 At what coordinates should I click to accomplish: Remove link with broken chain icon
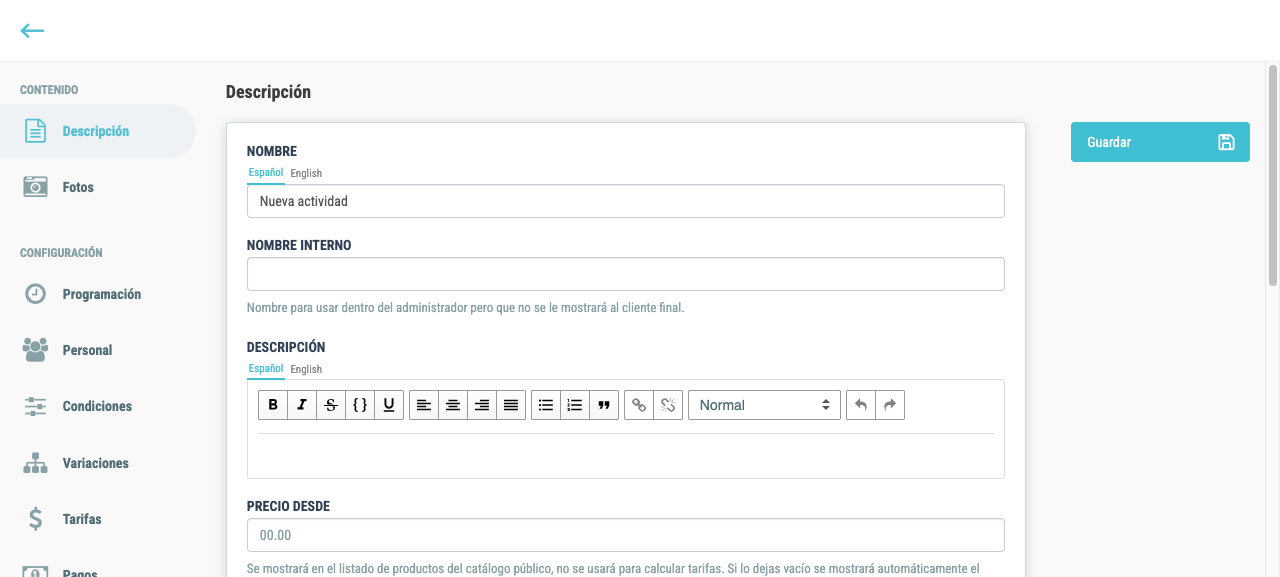[x=668, y=405]
